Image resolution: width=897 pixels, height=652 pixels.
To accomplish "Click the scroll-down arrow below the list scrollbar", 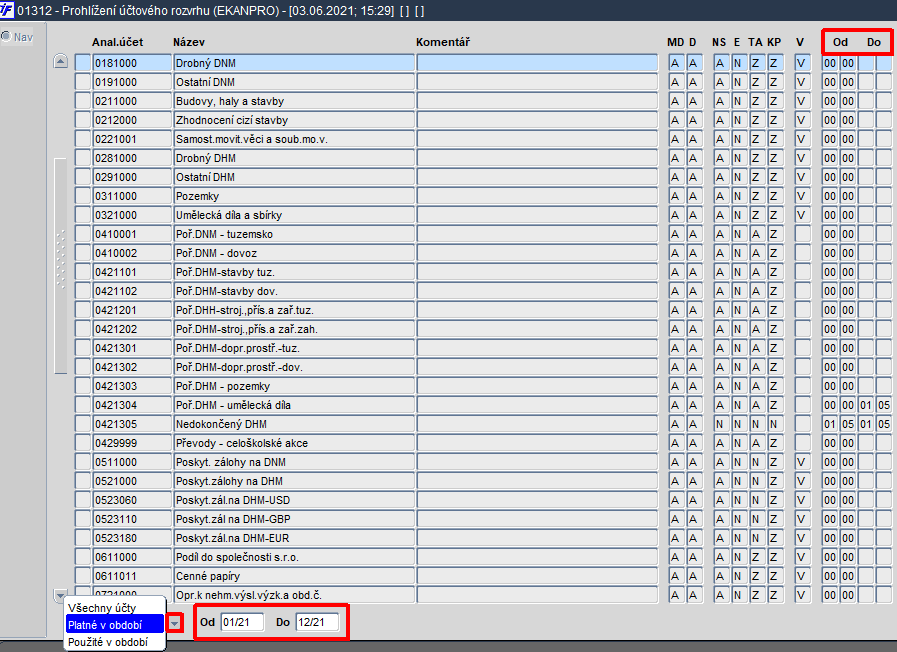I will click(60, 595).
